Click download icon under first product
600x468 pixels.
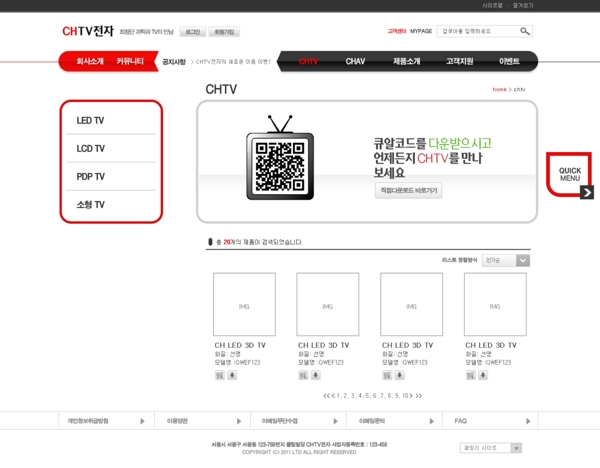click(232, 375)
